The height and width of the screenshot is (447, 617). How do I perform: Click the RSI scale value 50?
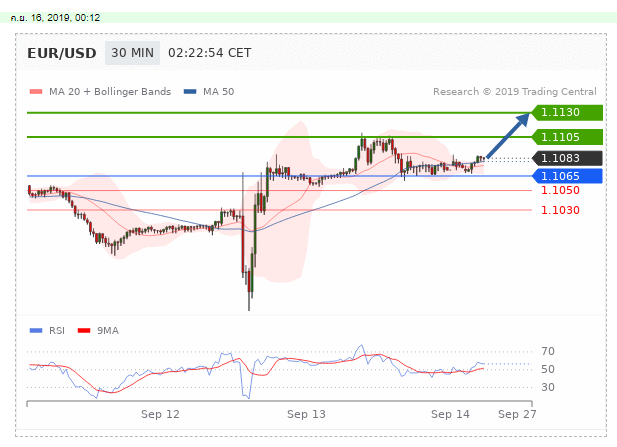click(x=548, y=369)
